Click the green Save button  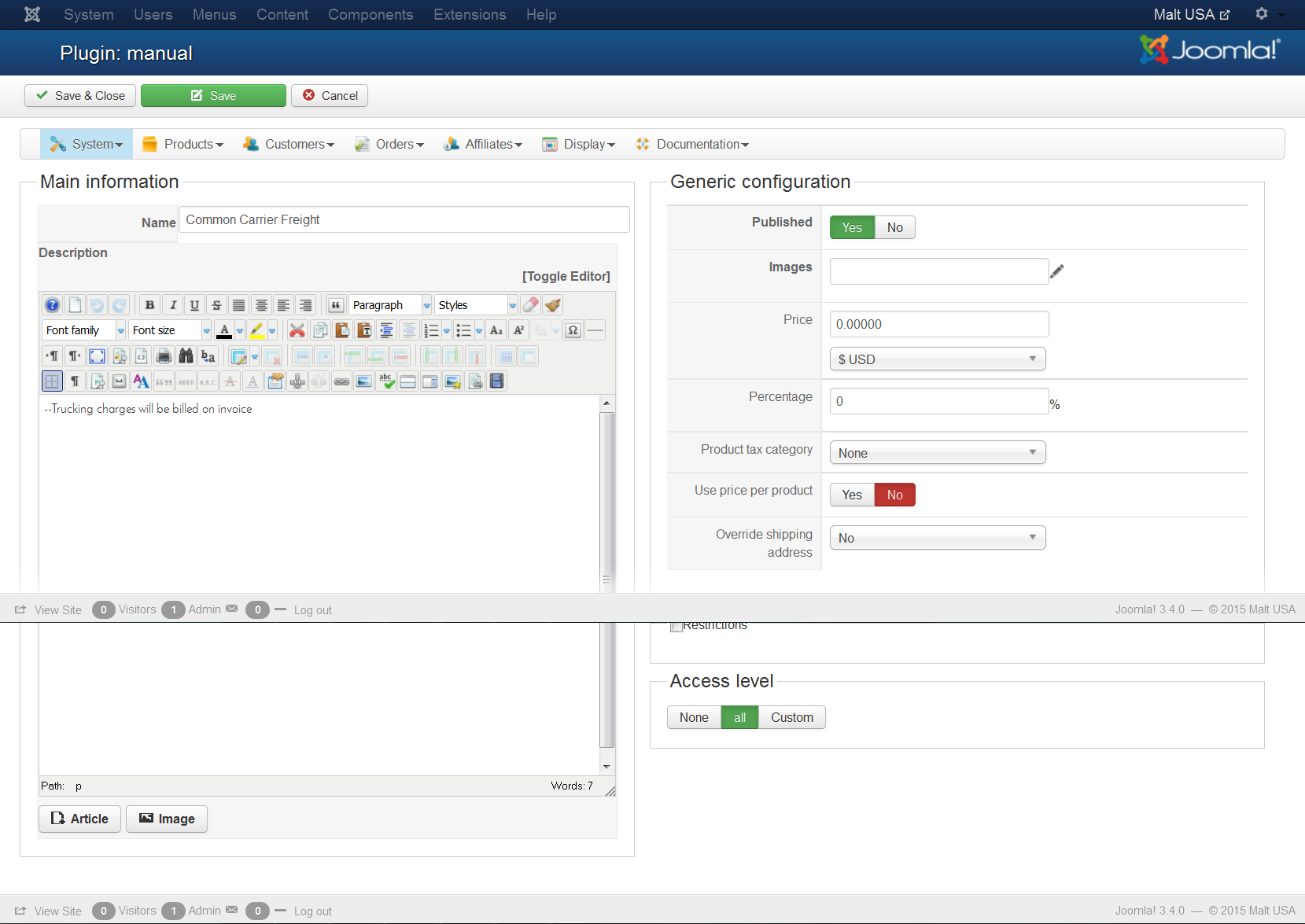tap(213, 95)
